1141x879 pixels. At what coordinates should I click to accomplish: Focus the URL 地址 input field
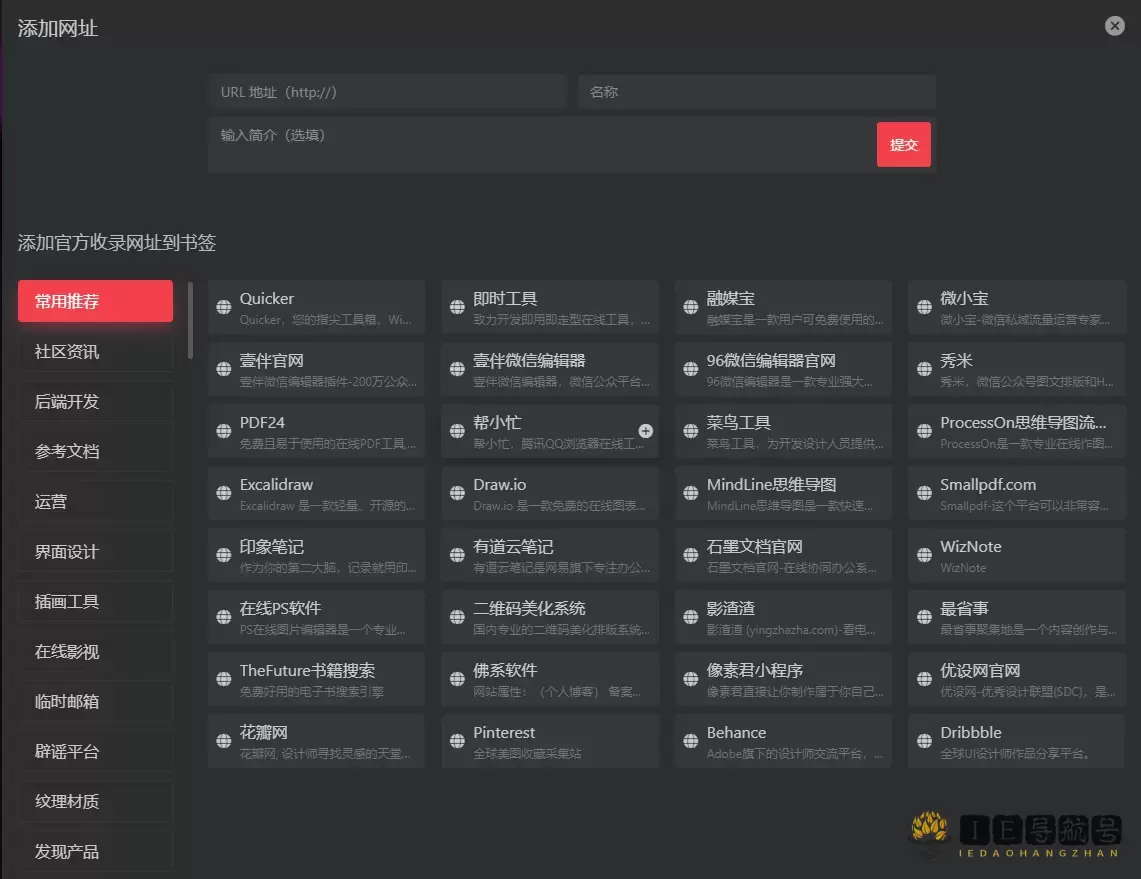tap(387, 92)
